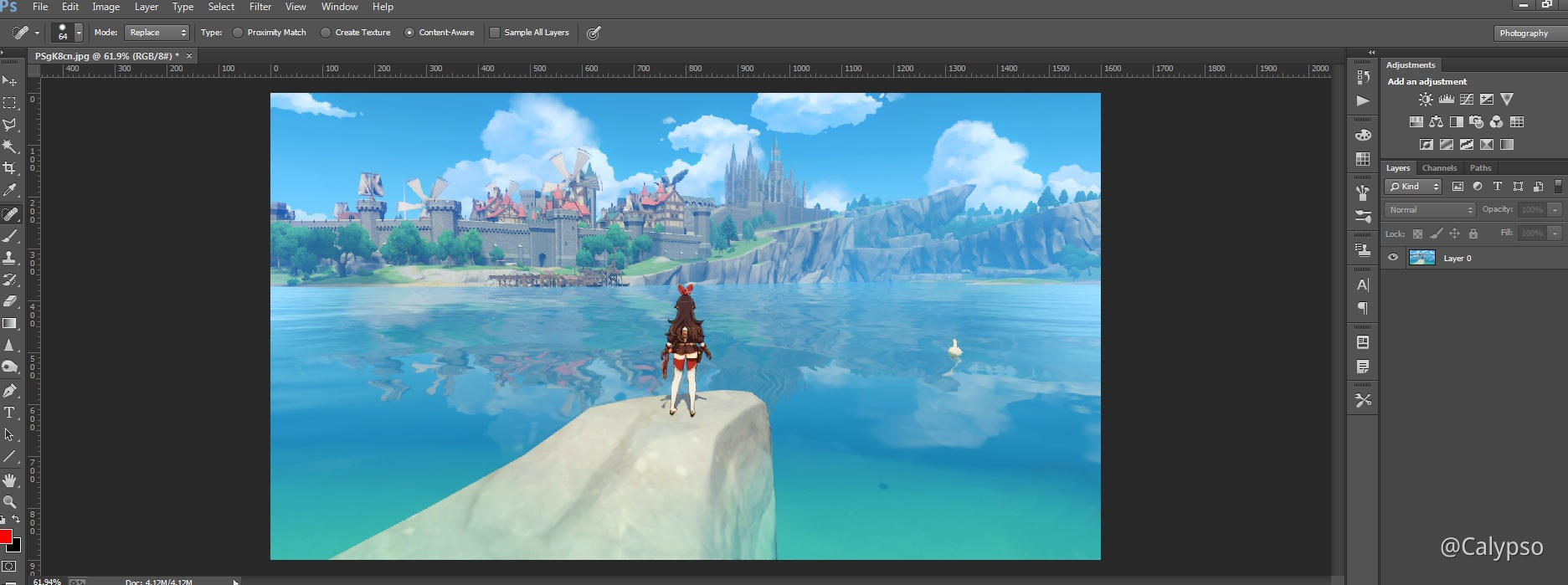The width and height of the screenshot is (1568, 585).
Task: Switch to the Paths tab
Action: tap(1480, 168)
